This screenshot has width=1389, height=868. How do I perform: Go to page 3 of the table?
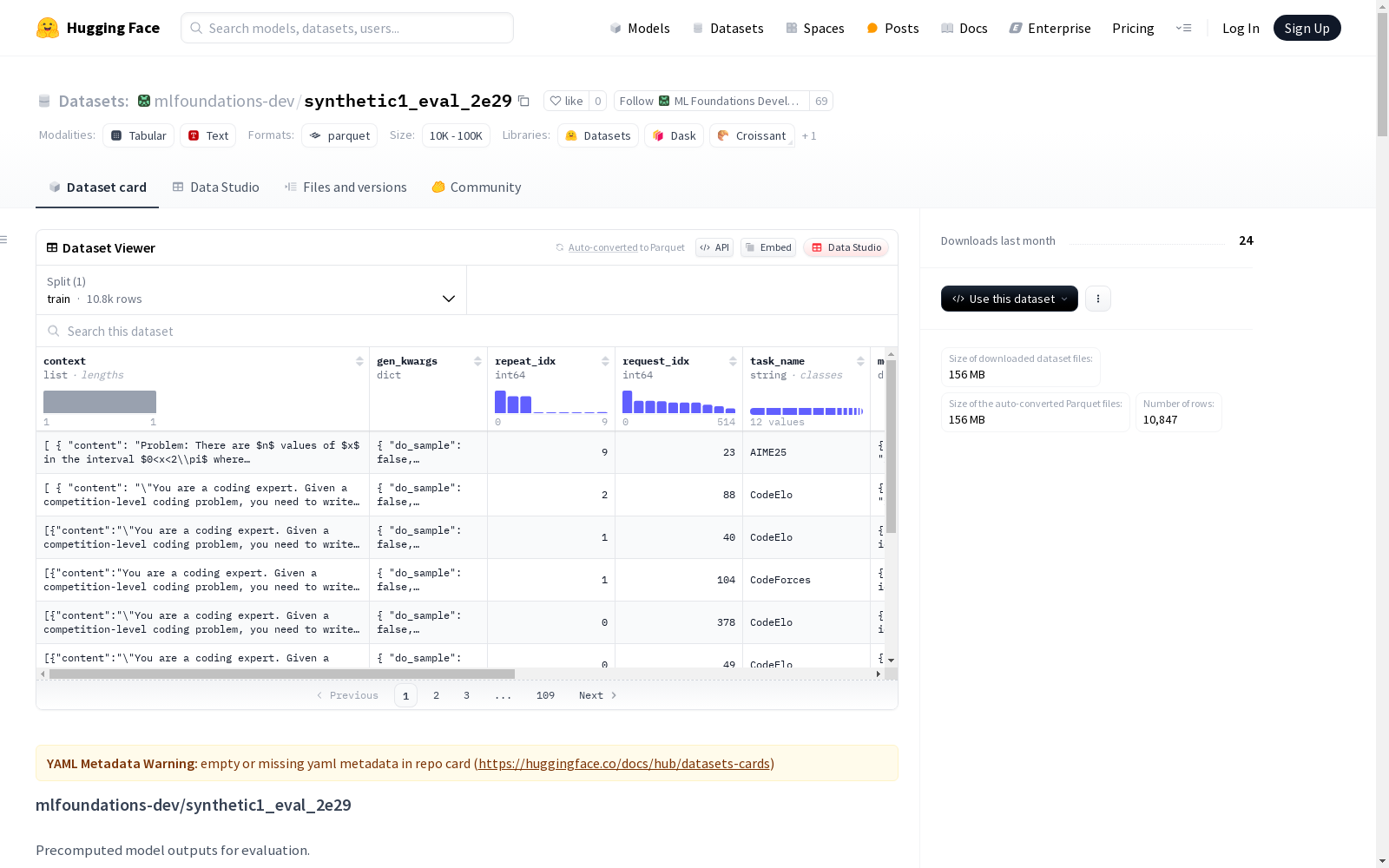[466, 695]
